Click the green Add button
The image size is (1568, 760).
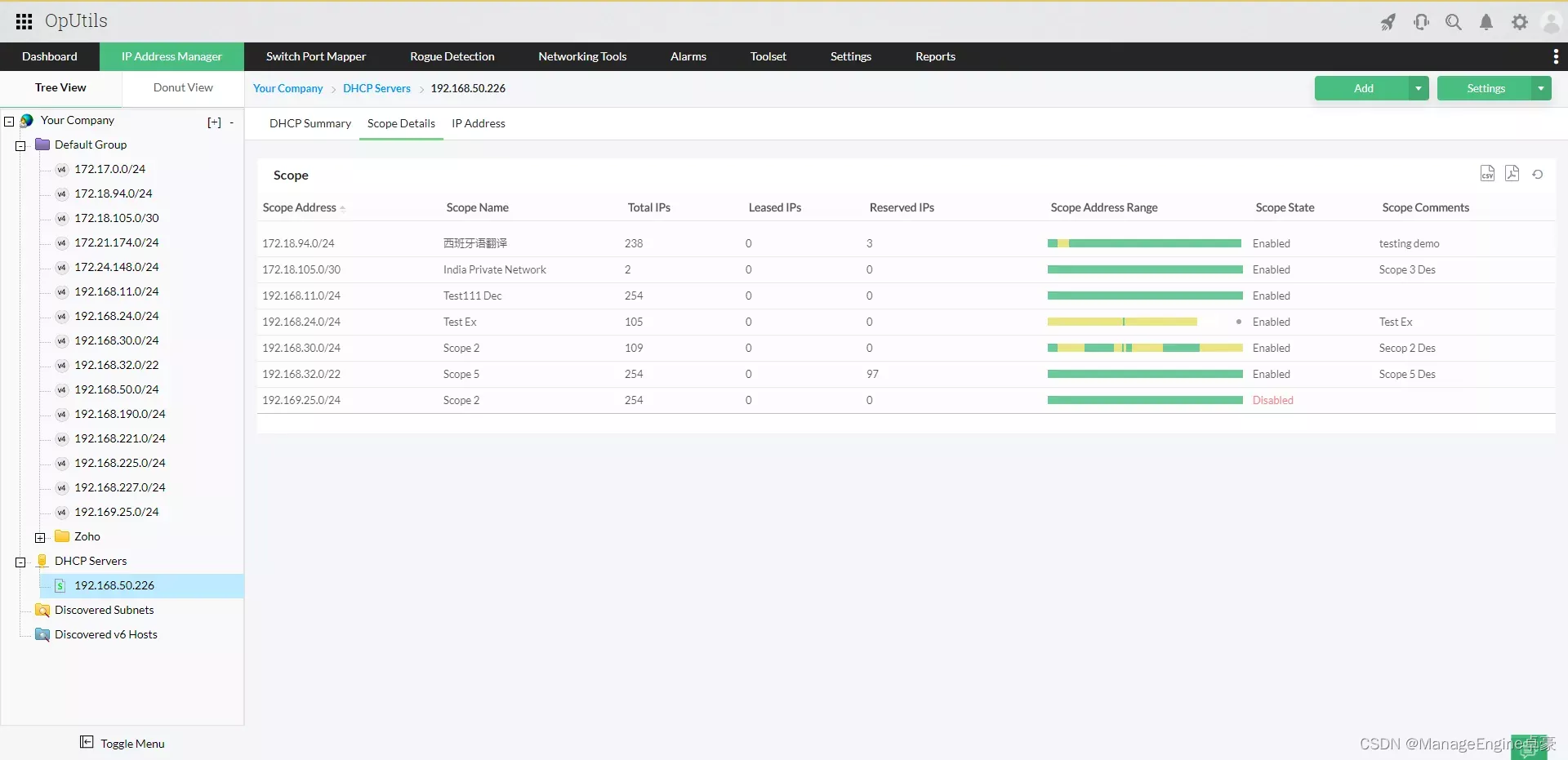click(x=1362, y=88)
